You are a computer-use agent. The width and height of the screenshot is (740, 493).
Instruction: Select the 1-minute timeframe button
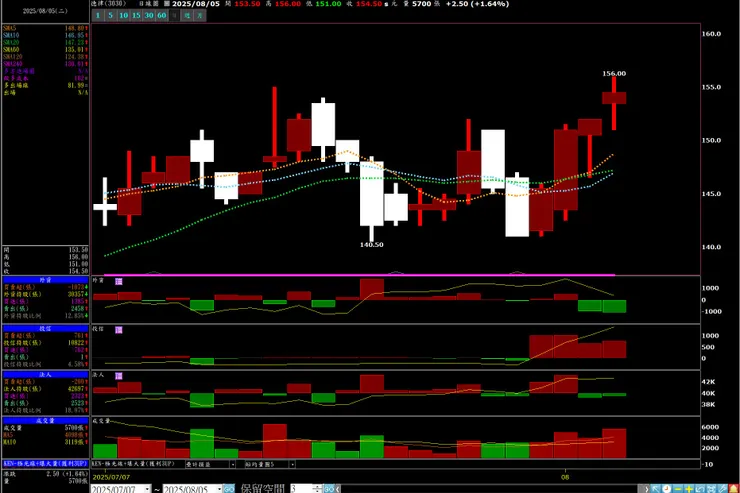pos(98,16)
